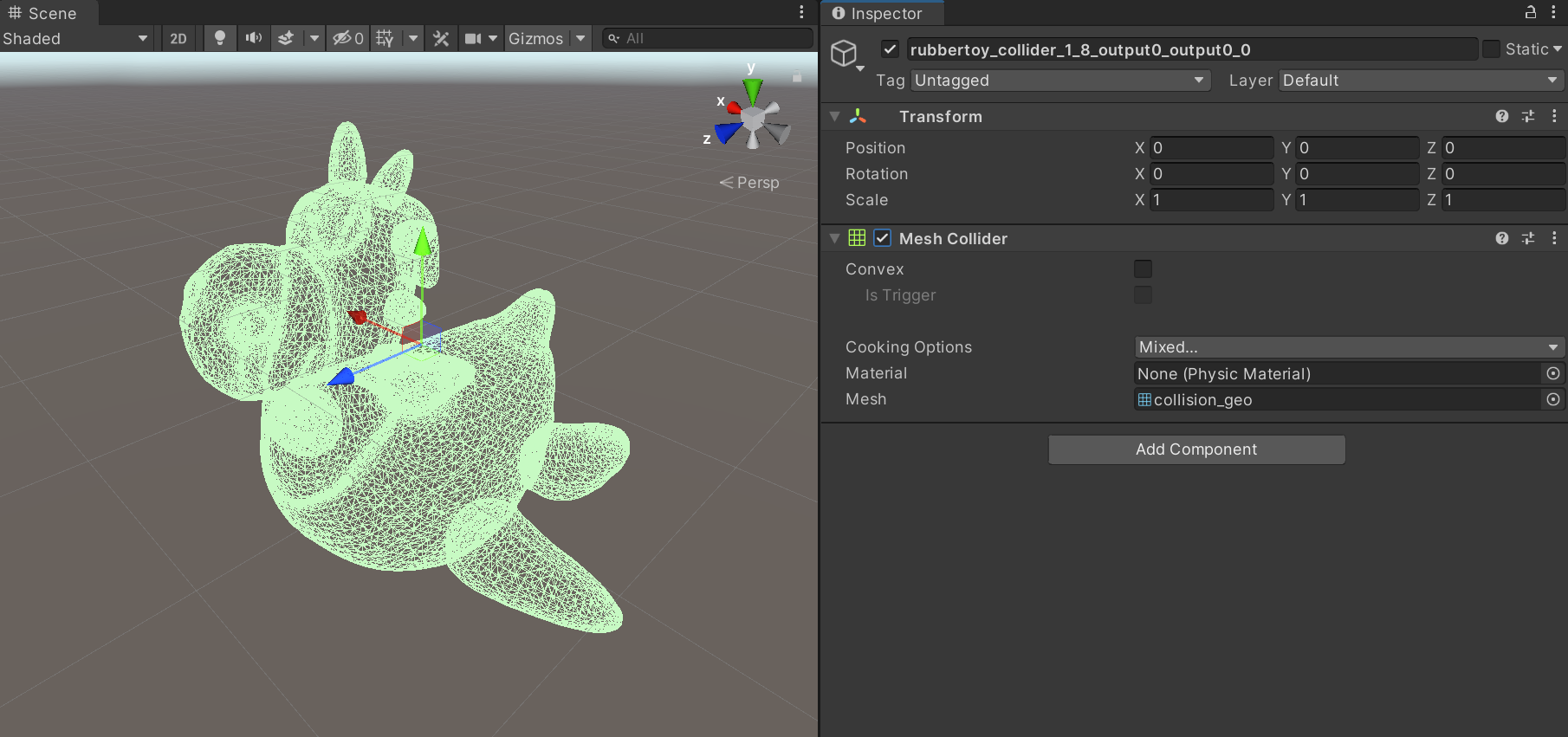Open the Physic Material object picker
This screenshot has width=1568, height=737.
point(1553,373)
